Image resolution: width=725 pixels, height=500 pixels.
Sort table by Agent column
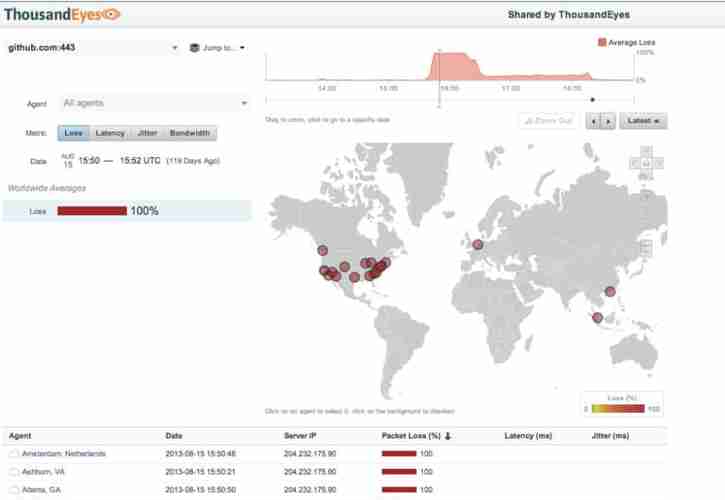20,436
